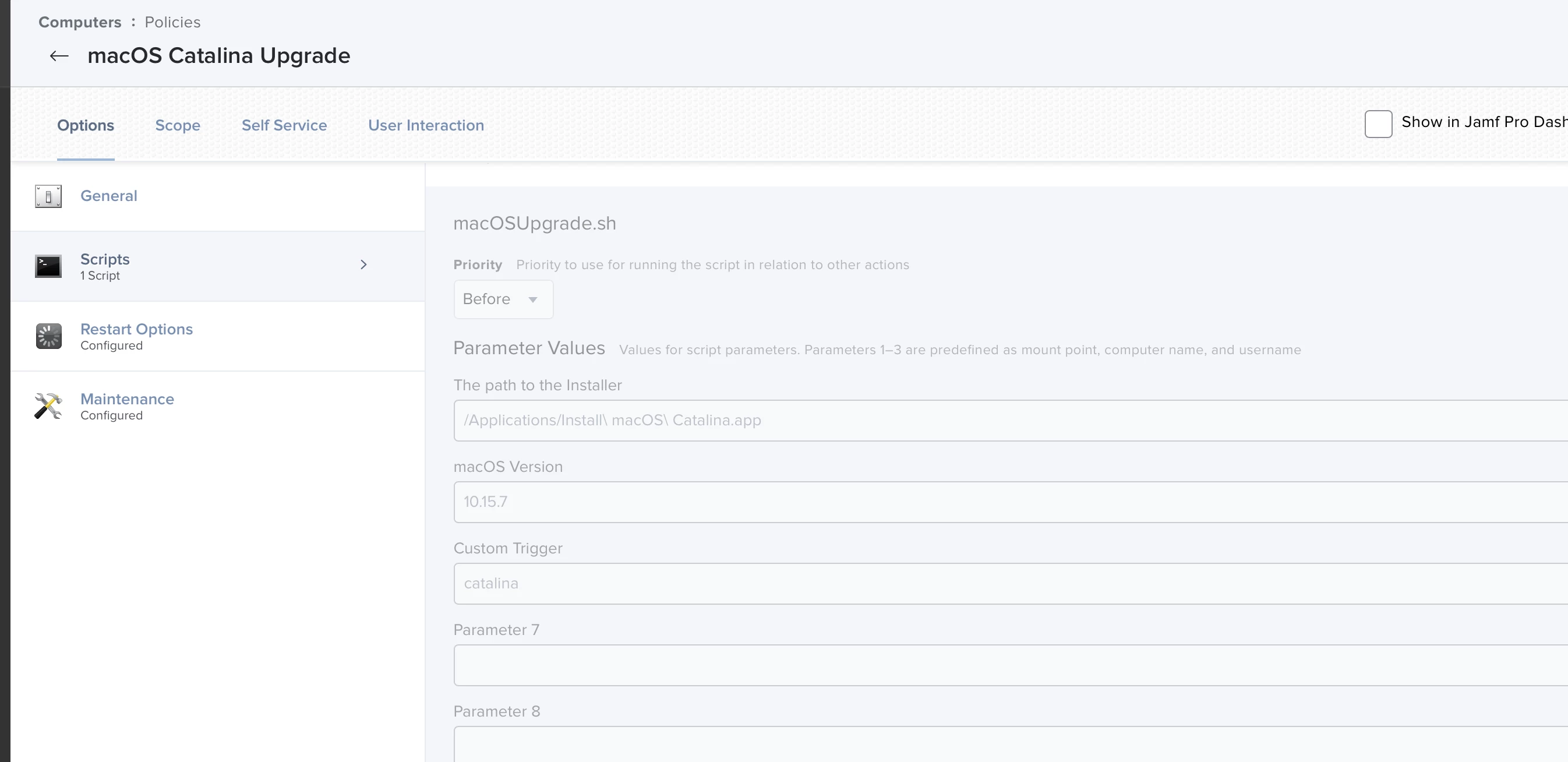Click the path to the Installer field
The width and height of the screenshot is (1568, 762).
click(1011, 420)
